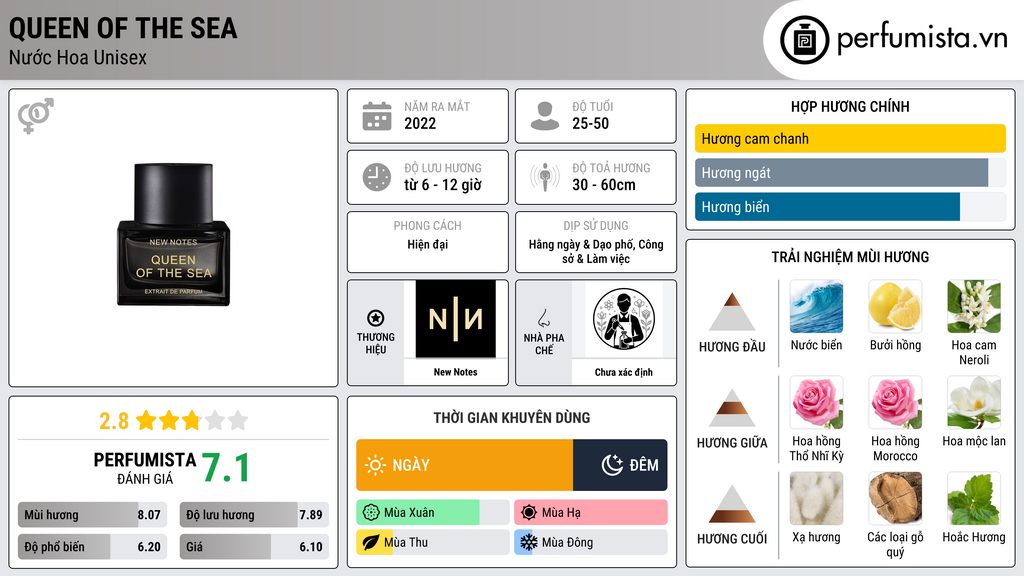The height and width of the screenshot is (576, 1024).
Task: Select the Xạ hương note image
Action: [816, 498]
